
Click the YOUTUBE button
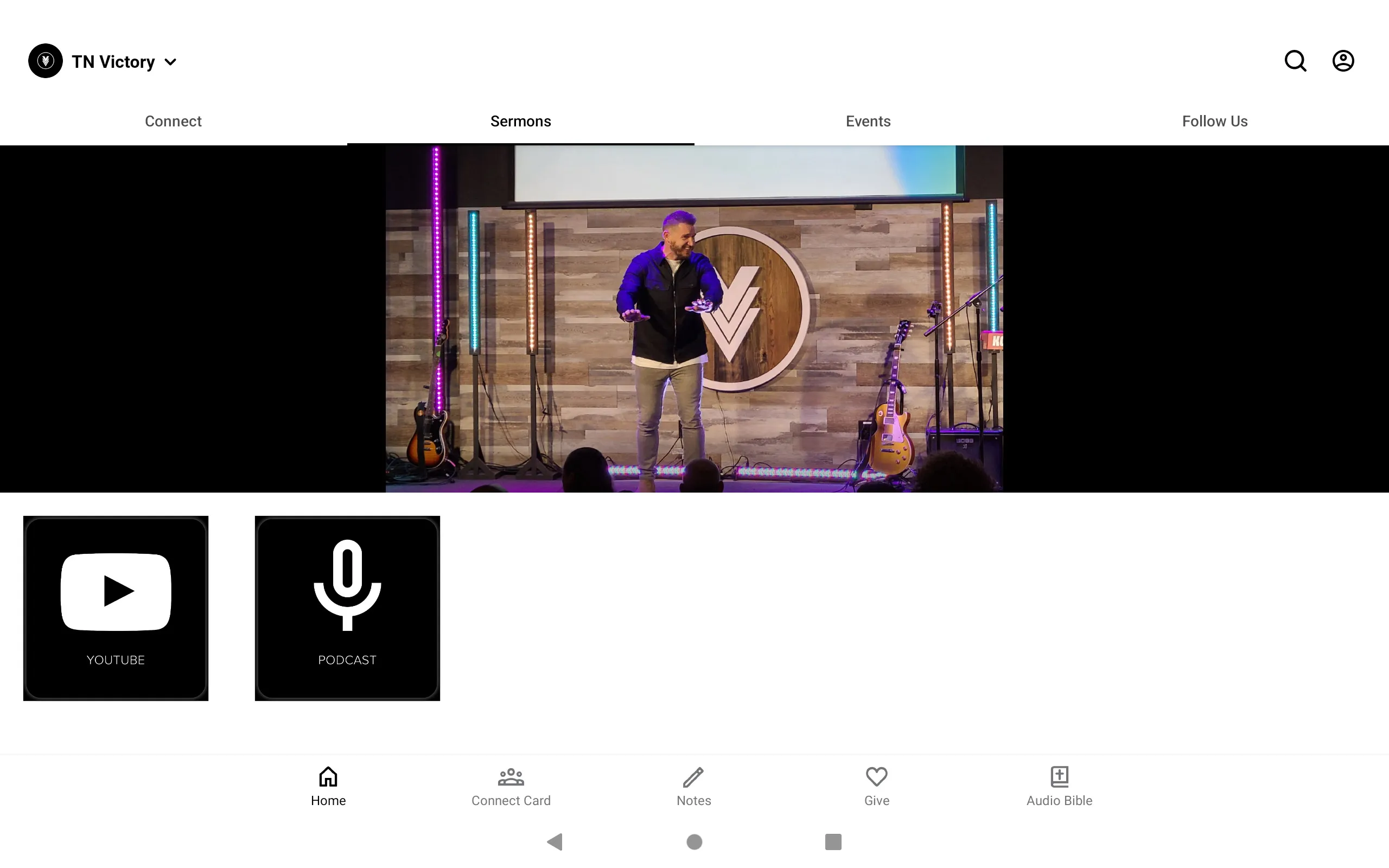[x=115, y=608]
